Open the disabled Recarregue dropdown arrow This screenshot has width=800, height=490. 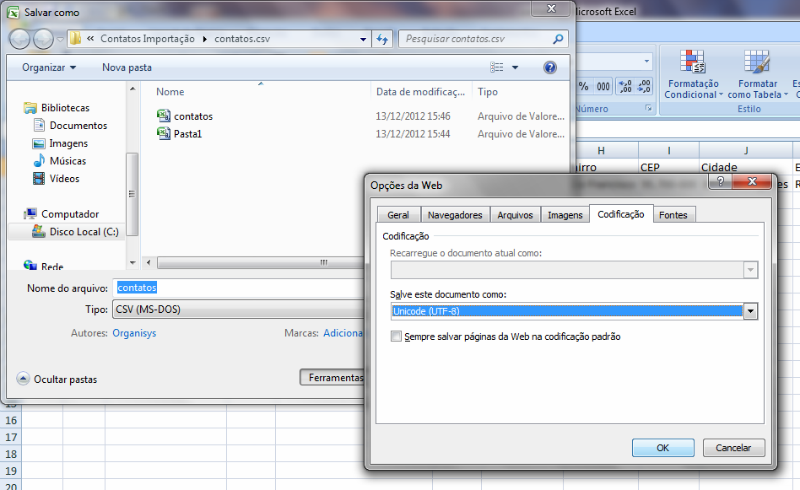pyautogui.click(x=750, y=270)
